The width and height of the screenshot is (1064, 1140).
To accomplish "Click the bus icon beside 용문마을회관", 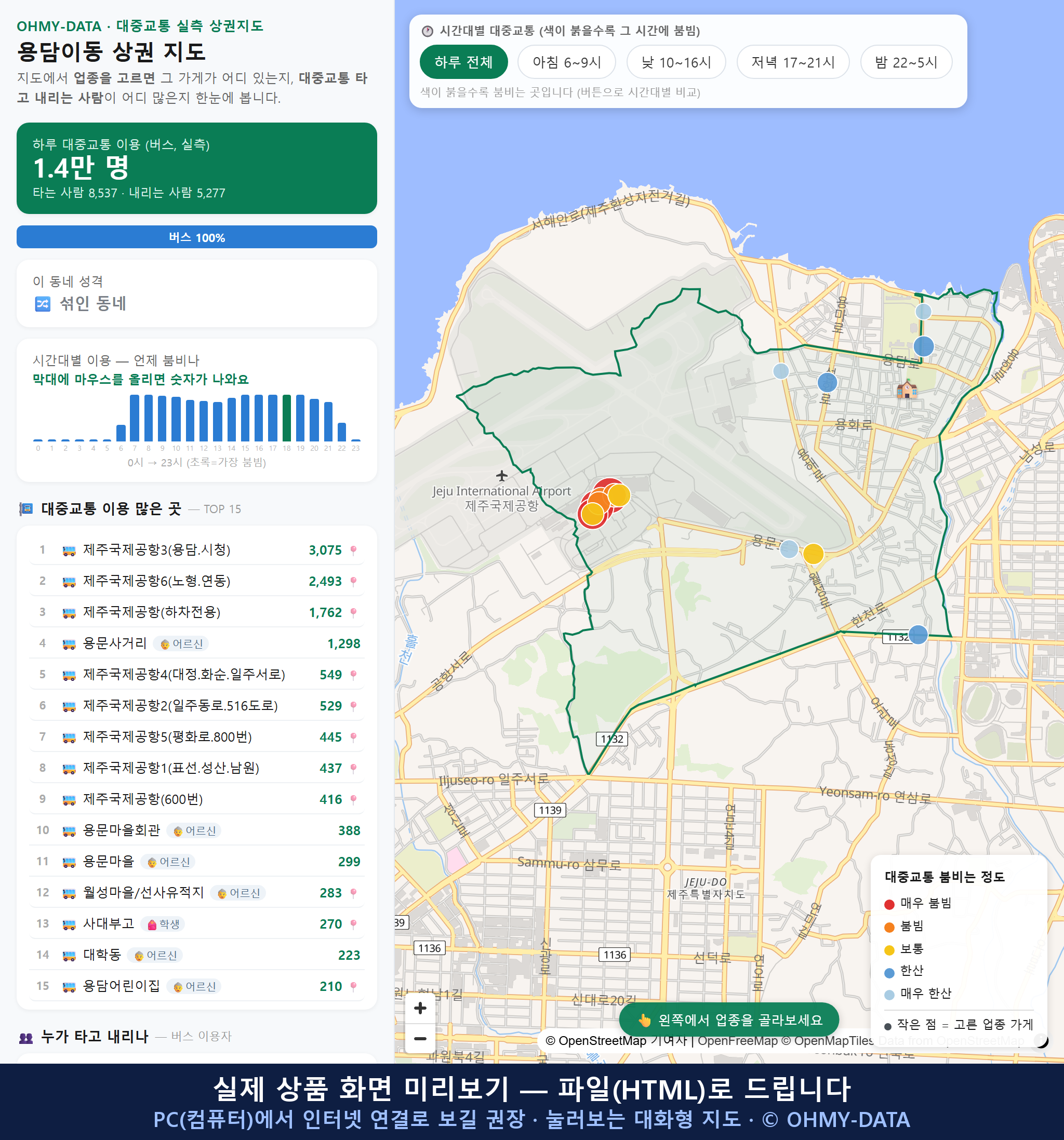I will tap(69, 831).
